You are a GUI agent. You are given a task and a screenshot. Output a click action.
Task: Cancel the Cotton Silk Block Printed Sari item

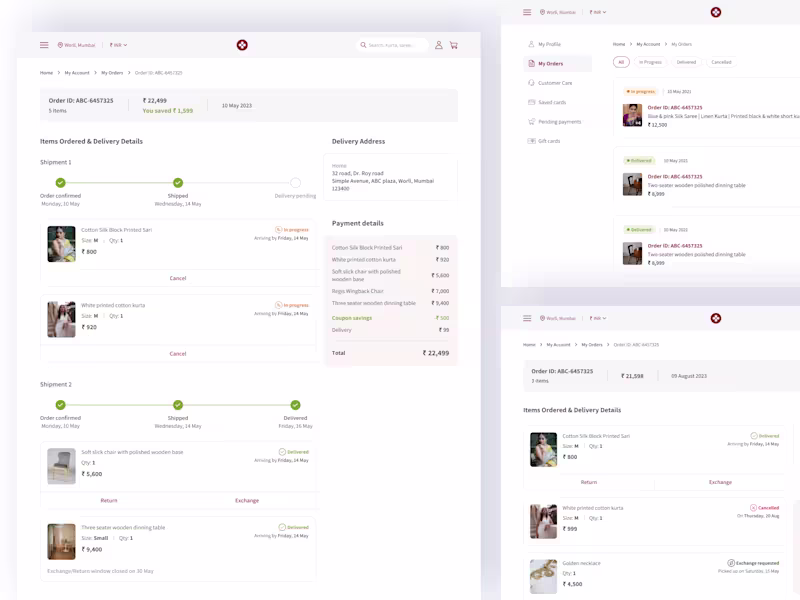click(x=177, y=278)
